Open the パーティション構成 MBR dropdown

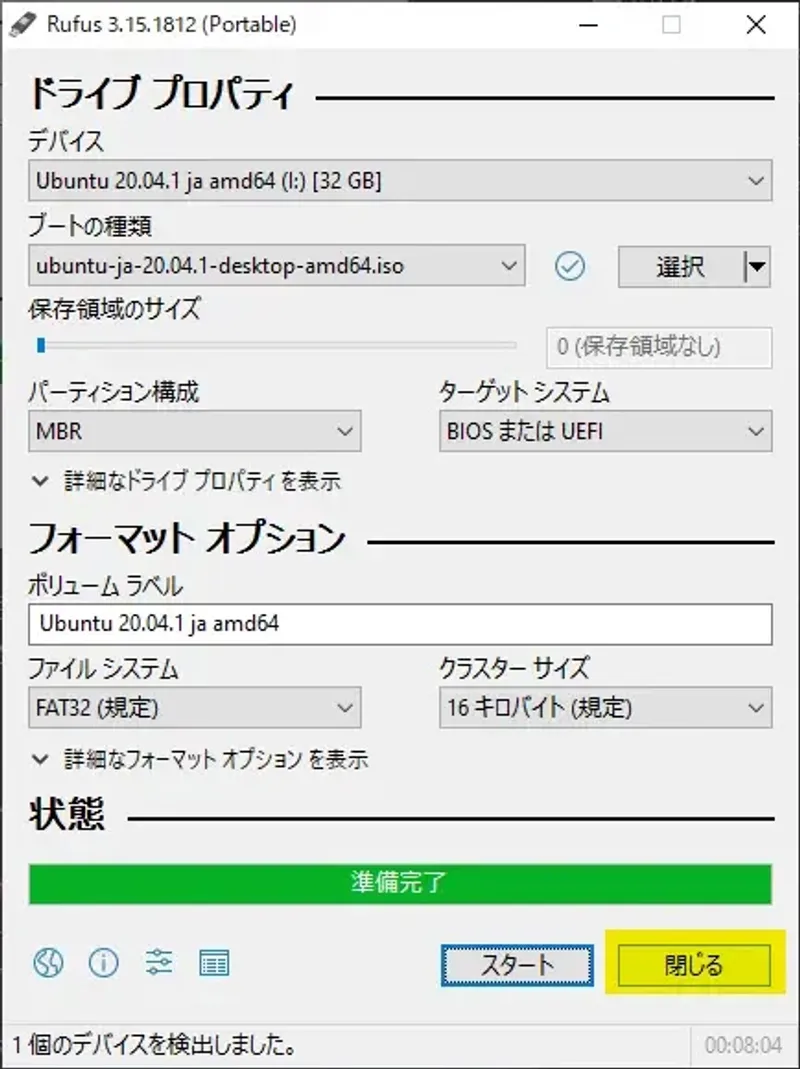(194, 432)
